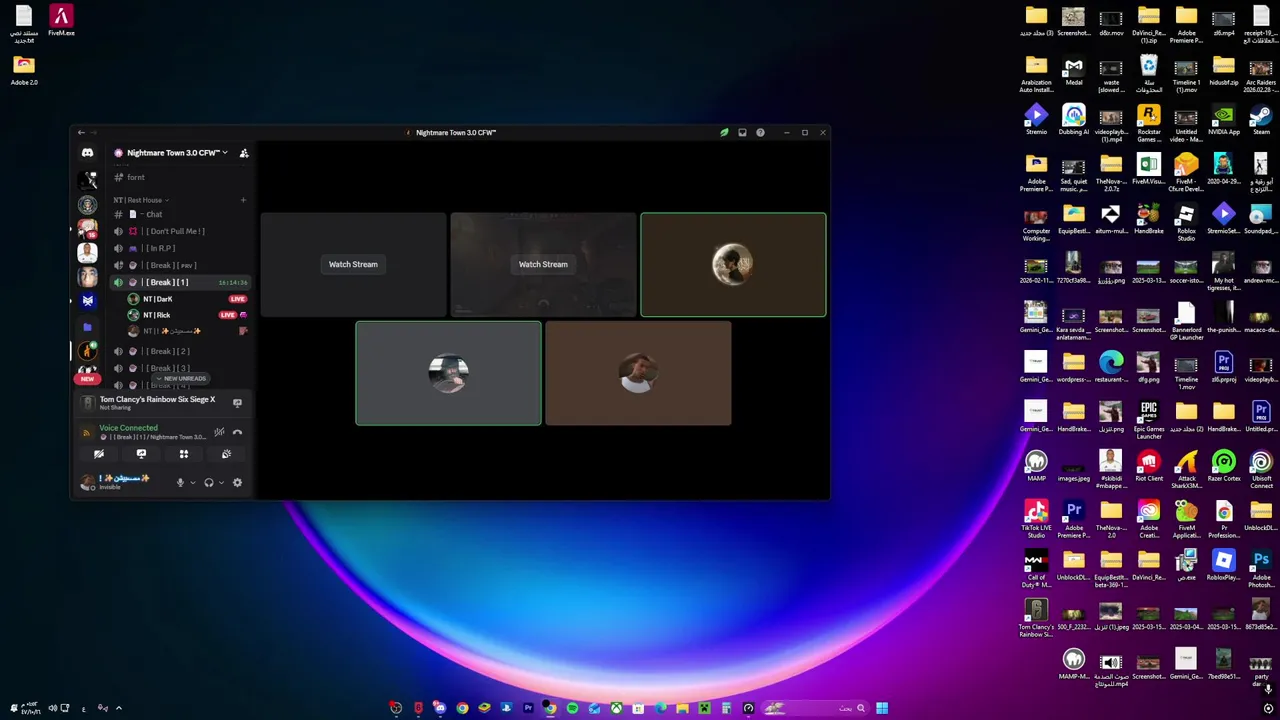Click Windows Start button in taskbar

click(x=882, y=708)
